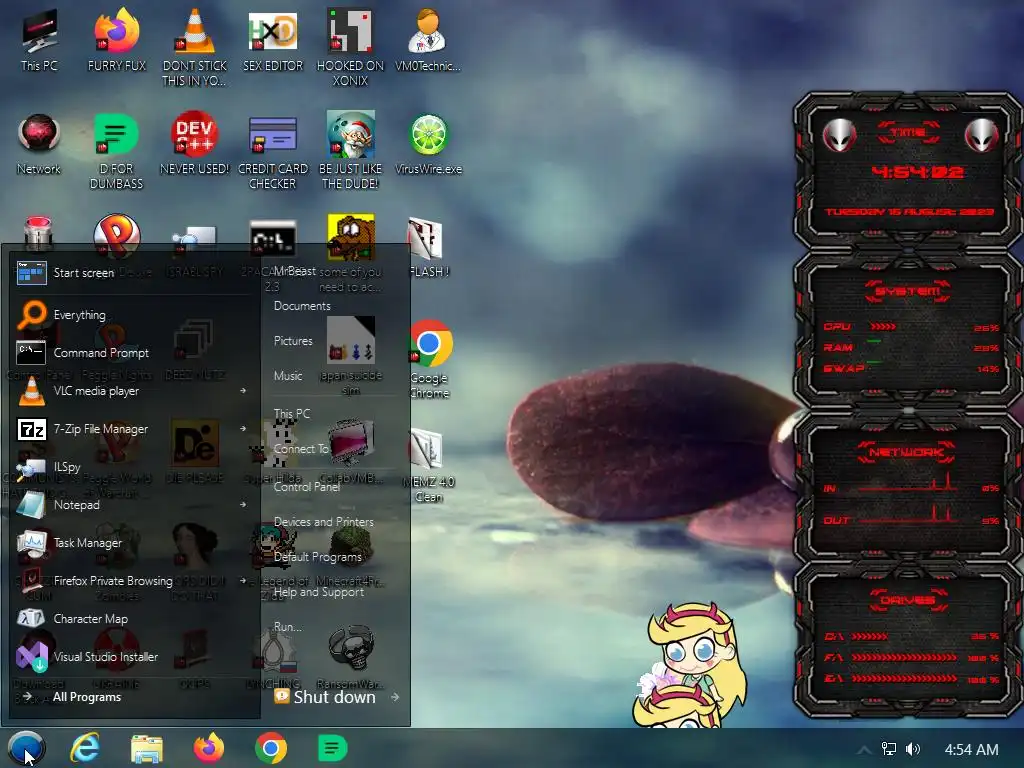1024x768 pixels.
Task: Open the D FOR DUMBASS shortcut
Action: [116, 152]
